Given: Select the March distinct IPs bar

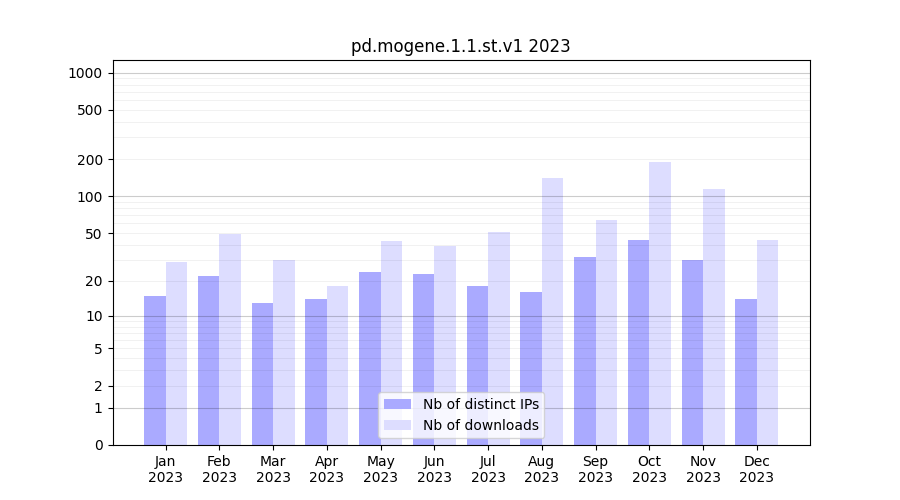Looking at the screenshot, I should [262, 373].
